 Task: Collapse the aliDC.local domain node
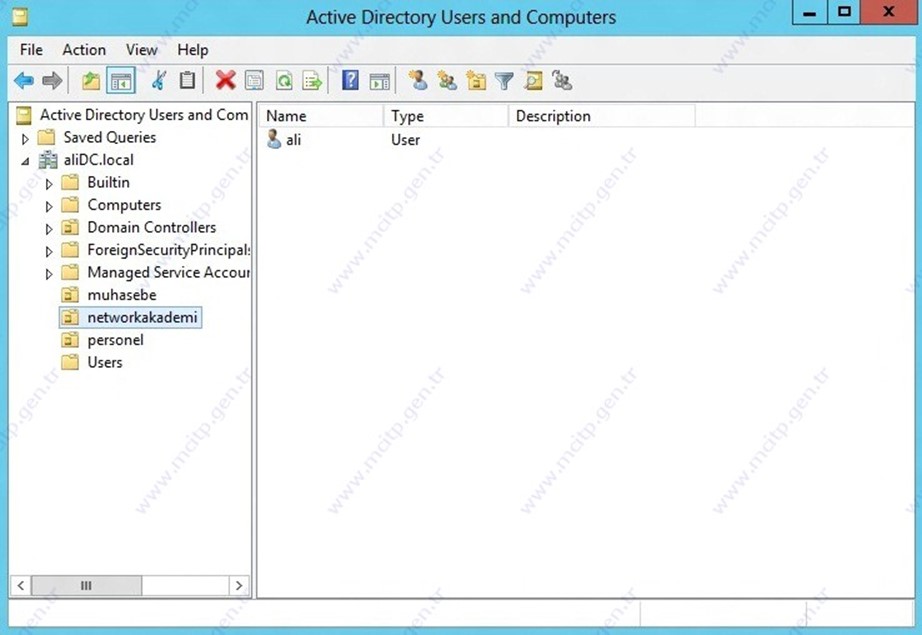pyautogui.click(x=25, y=161)
